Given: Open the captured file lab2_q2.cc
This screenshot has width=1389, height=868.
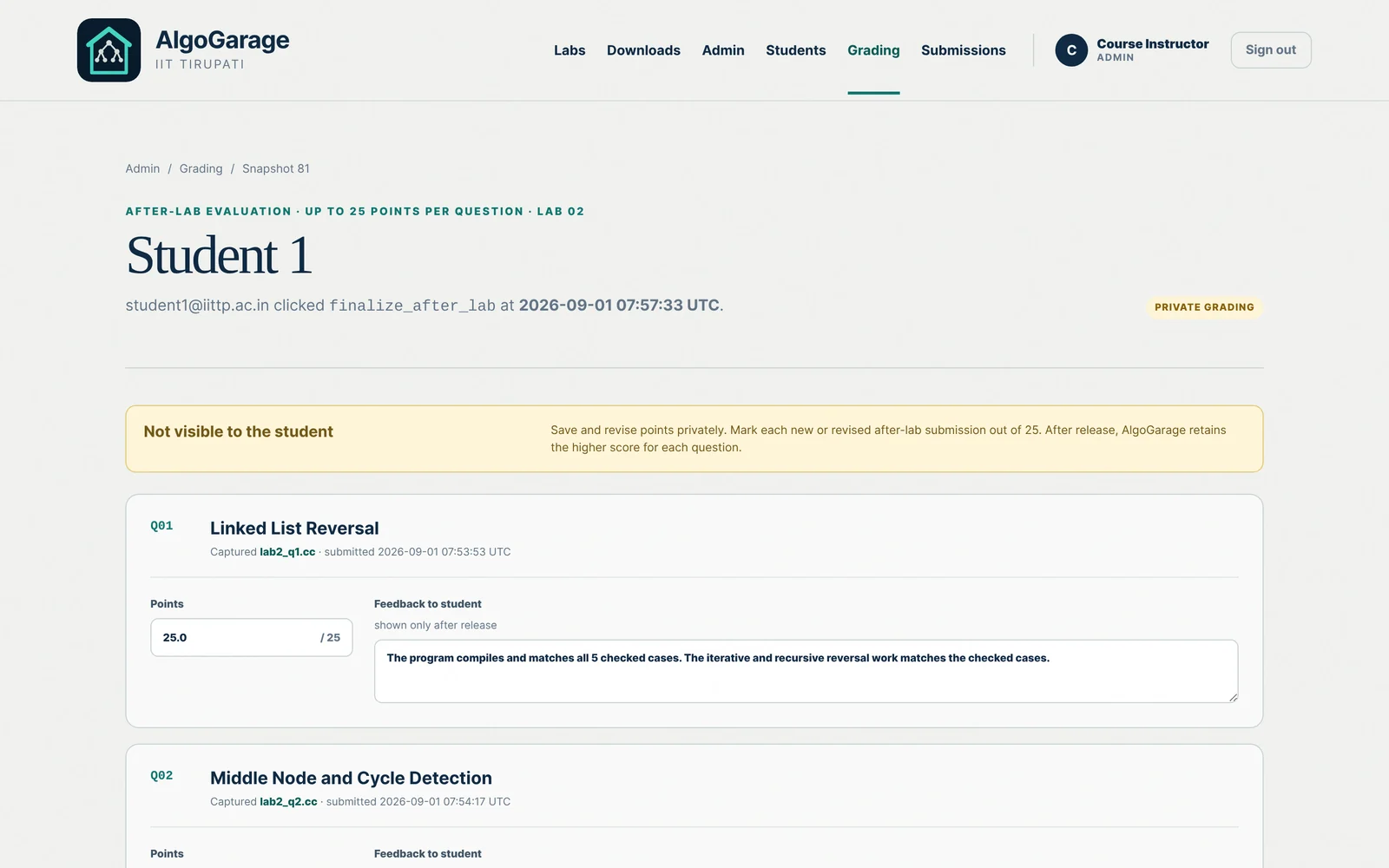Looking at the screenshot, I should 288,802.
